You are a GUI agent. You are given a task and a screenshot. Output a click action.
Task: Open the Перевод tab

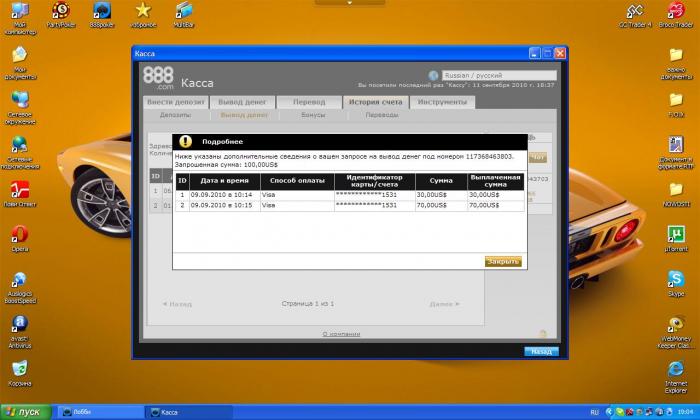pyautogui.click(x=309, y=102)
